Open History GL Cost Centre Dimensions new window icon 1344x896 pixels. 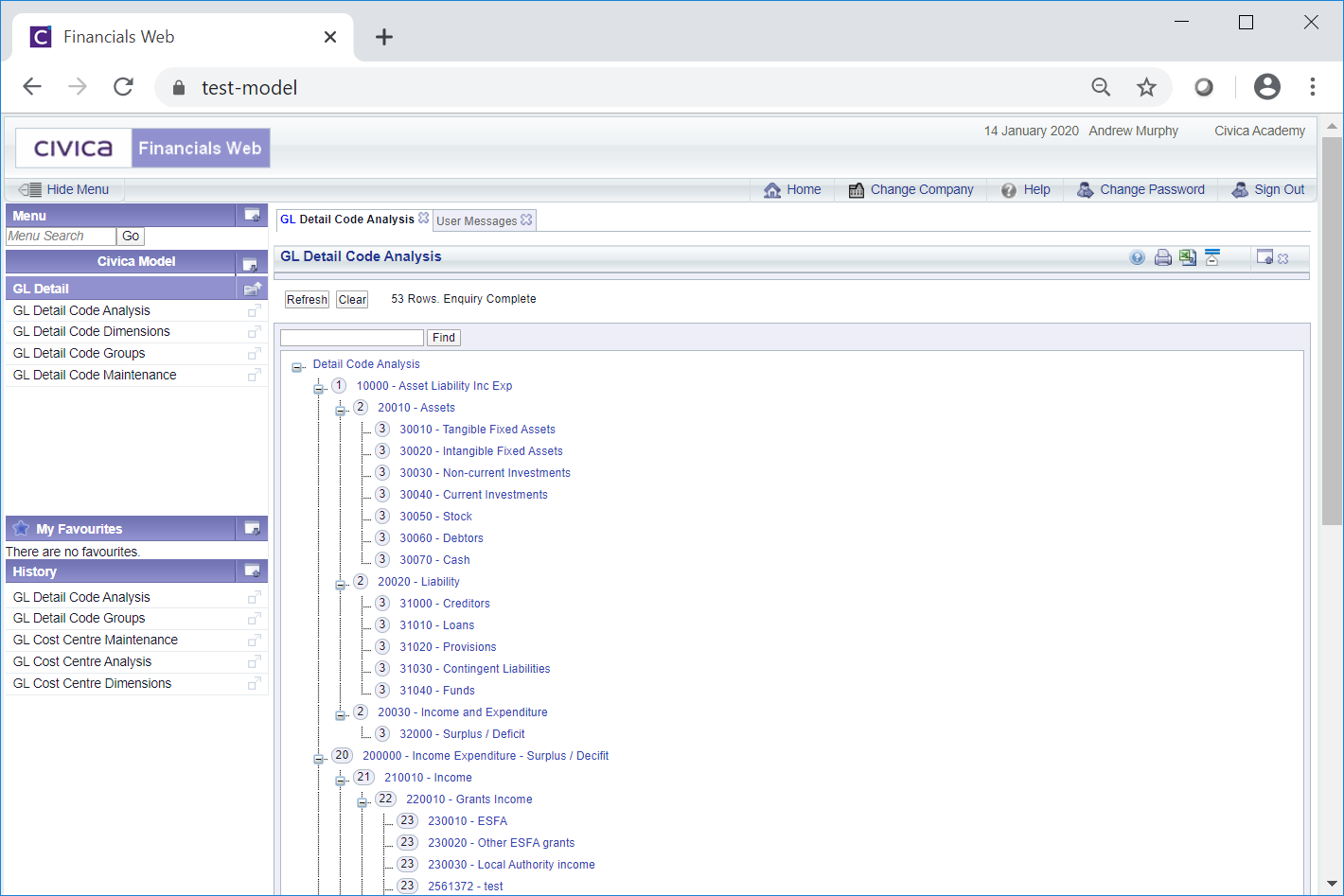click(x=254, y=684)
